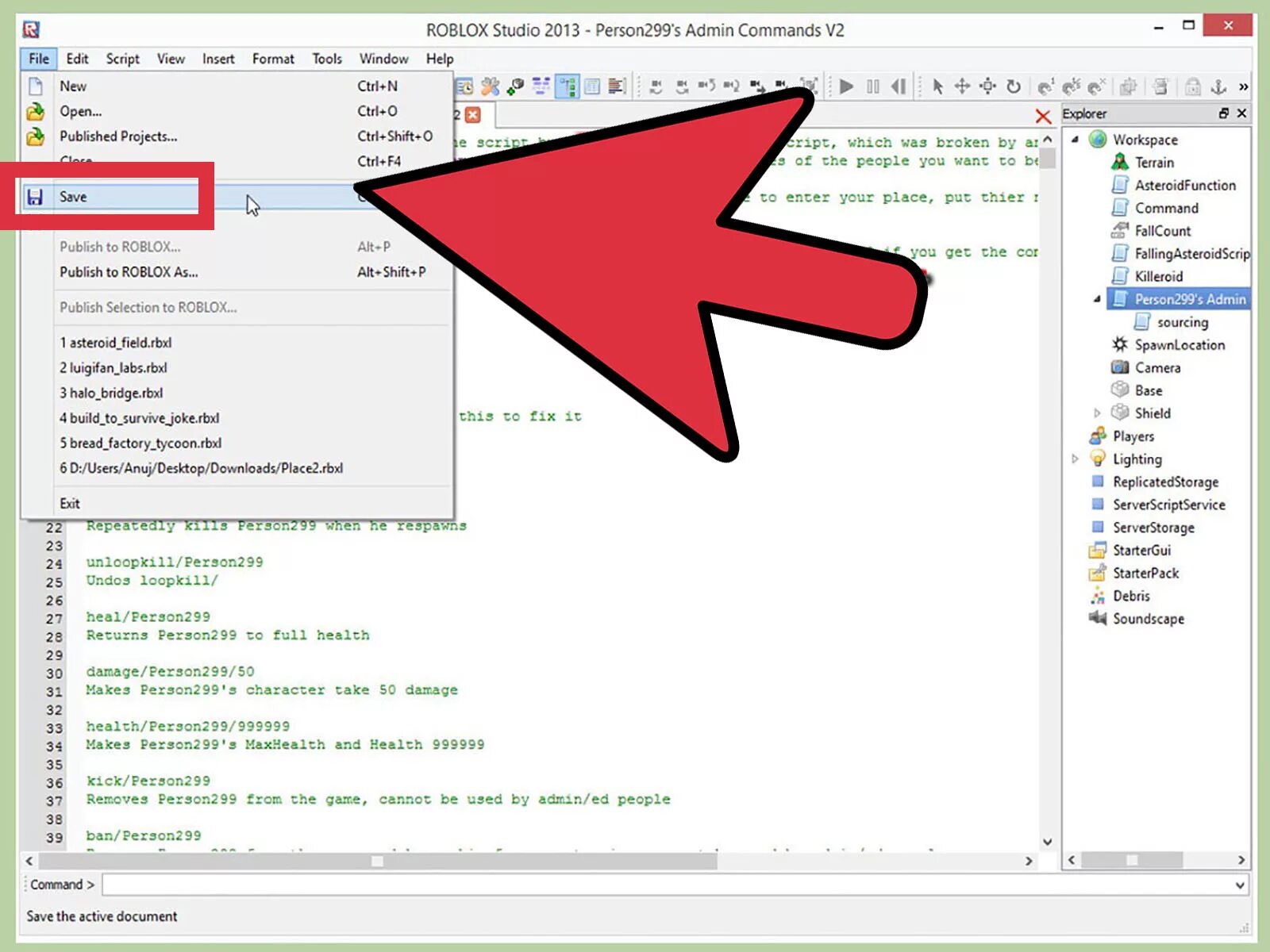Click the Pause button in the toolbar

point(872,86)
